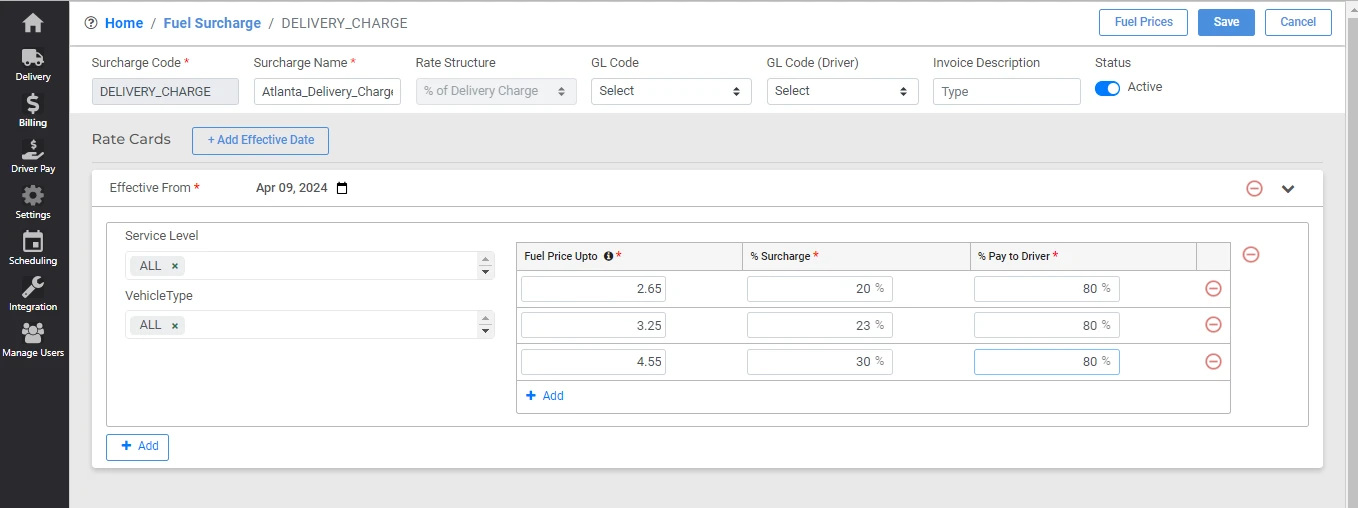Open the Scheduling calendar module

33,247
